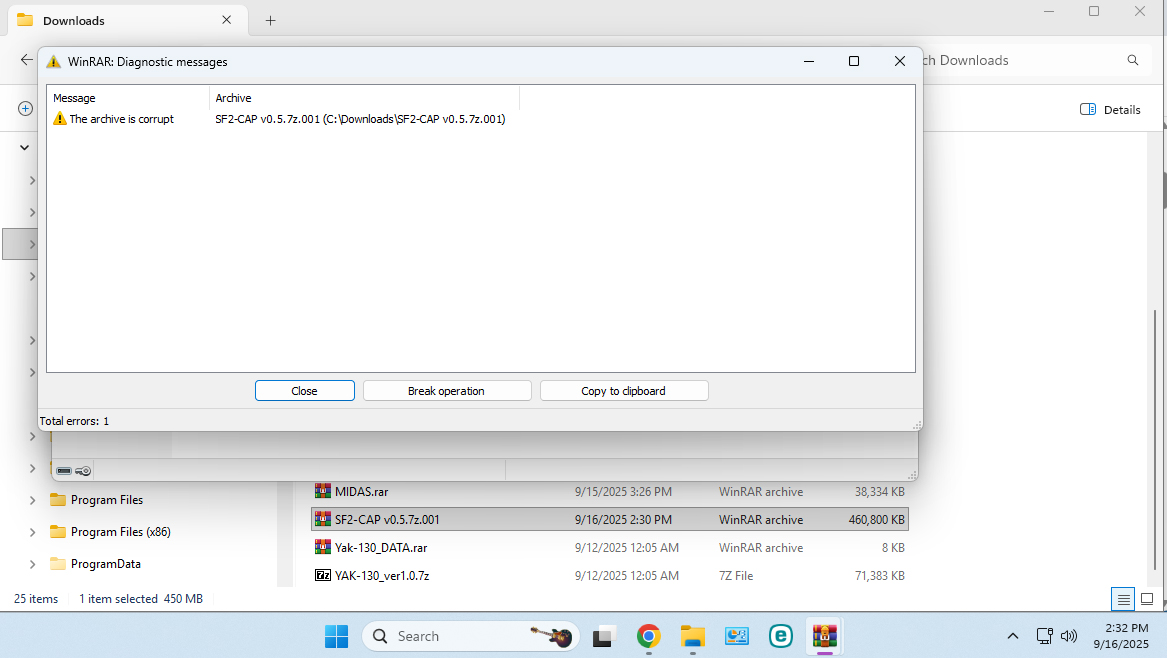This screenshot has height=658, width=1167.
Task: Click the WinRAR warning icon in dialog title bar
Action: (54, 62)
